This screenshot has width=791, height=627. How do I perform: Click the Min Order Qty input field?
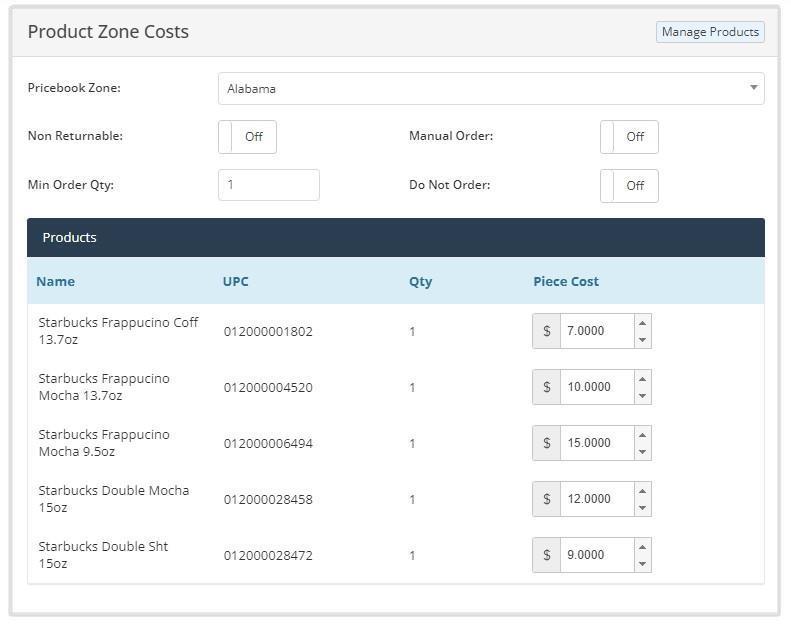pos(269,185)
